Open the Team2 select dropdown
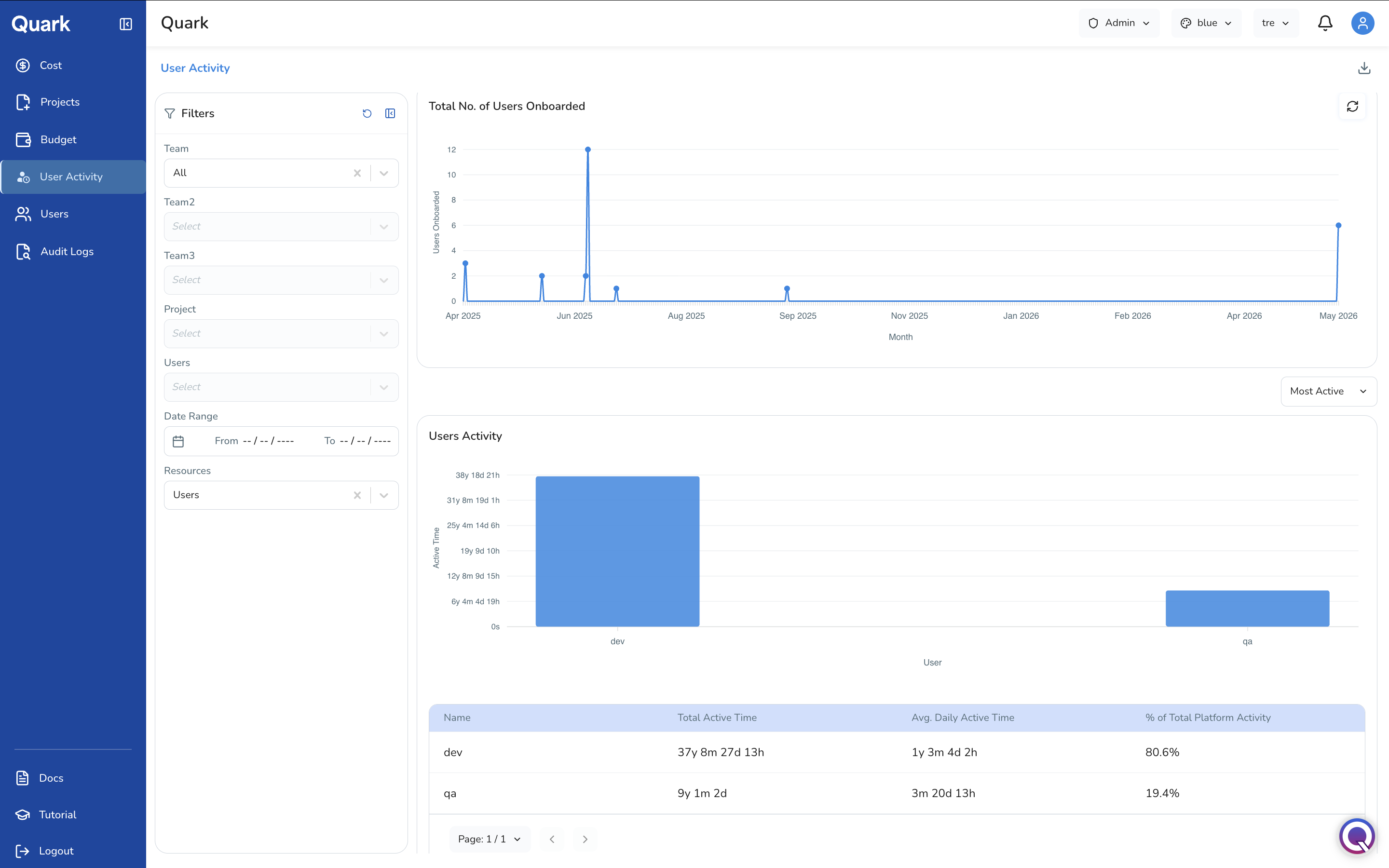1389x868 pixels. pos(281,227)
